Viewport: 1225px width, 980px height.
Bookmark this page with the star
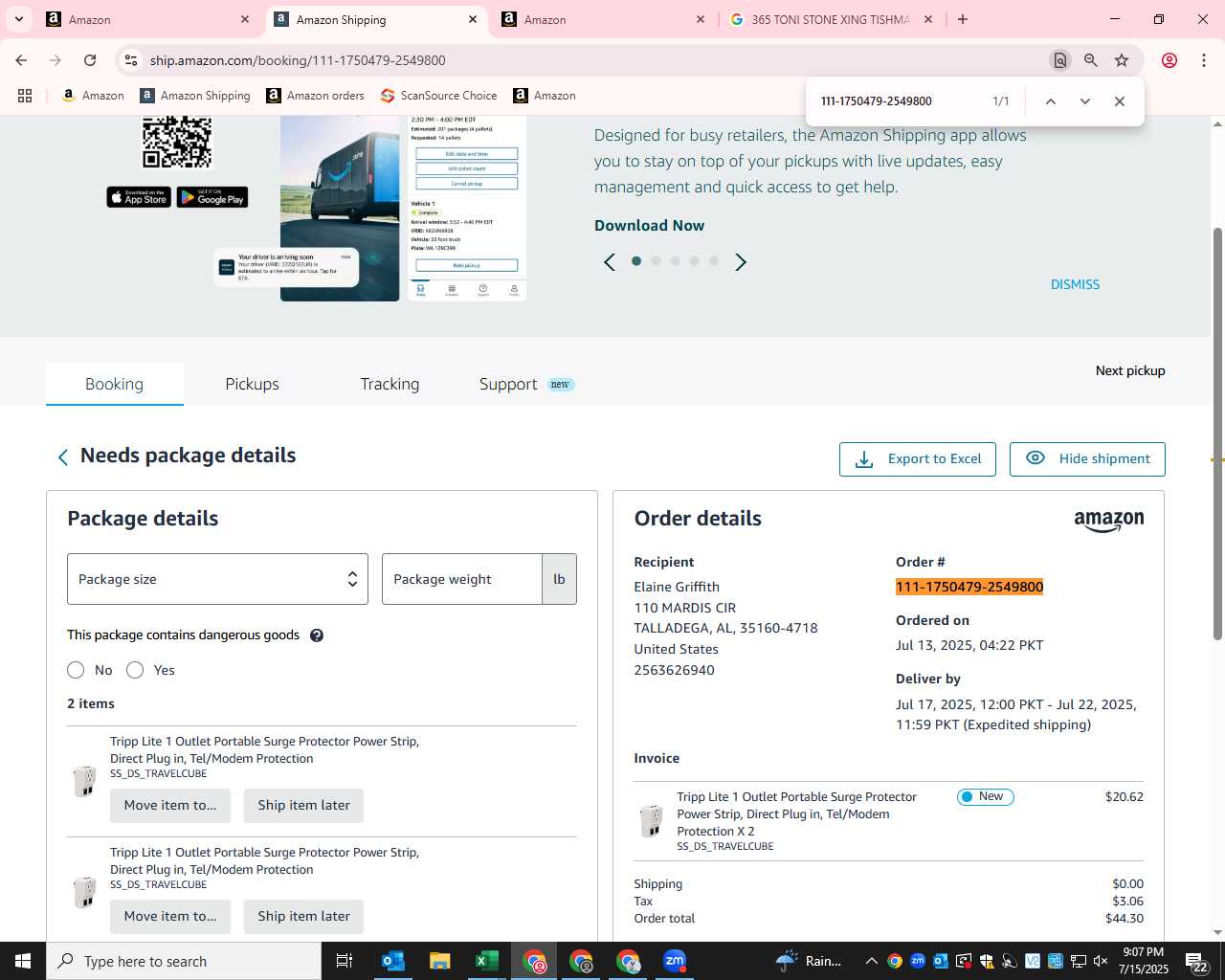tap(1122, 60)
